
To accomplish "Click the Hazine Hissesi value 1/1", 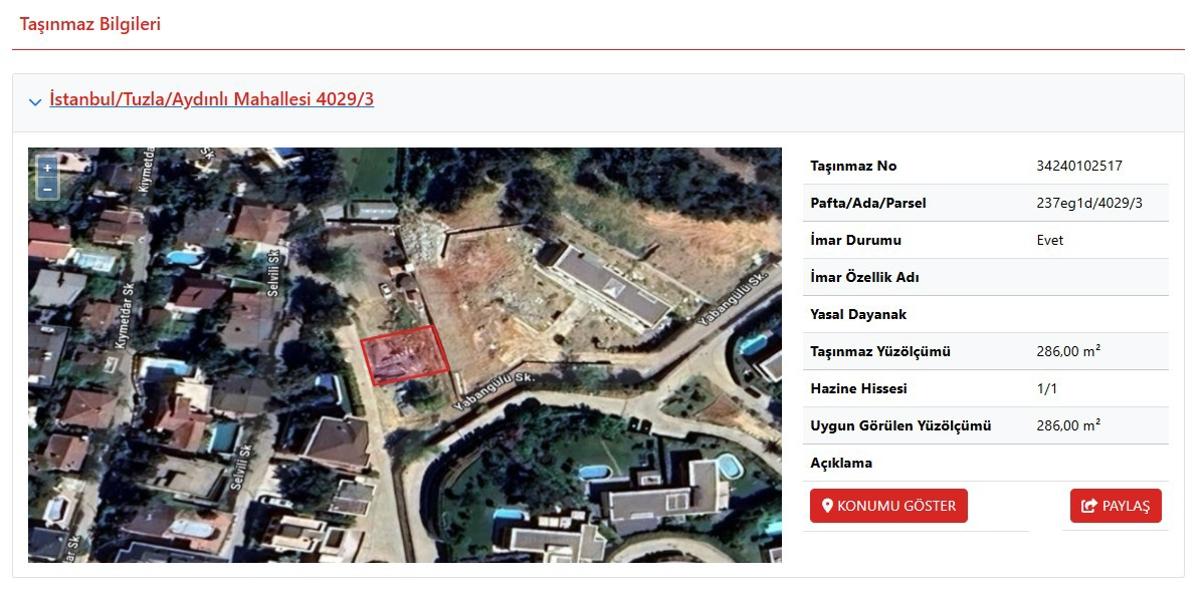I will click(x=1047, y=389).
